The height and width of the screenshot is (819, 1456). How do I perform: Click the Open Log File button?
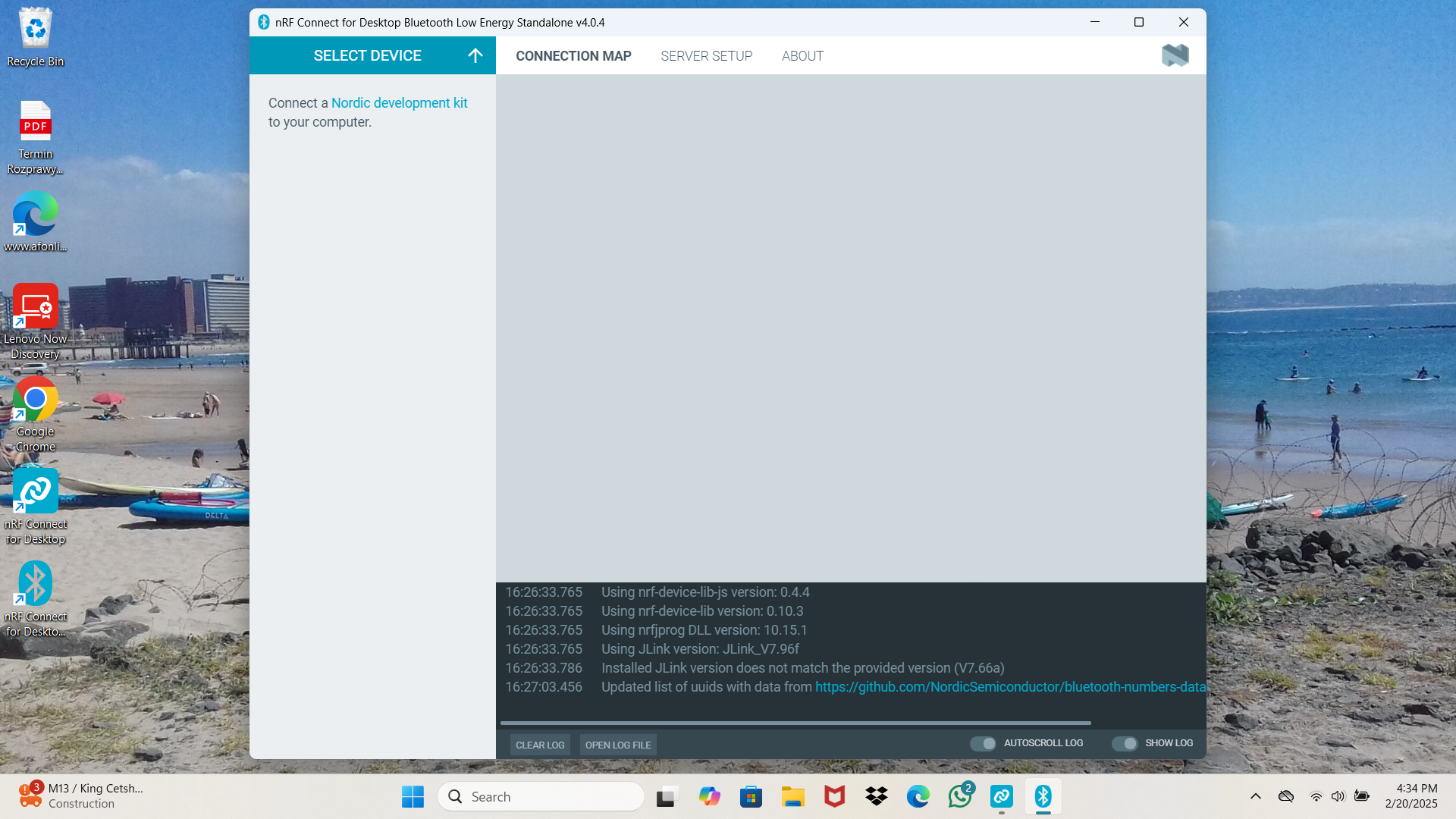[618, 745]
